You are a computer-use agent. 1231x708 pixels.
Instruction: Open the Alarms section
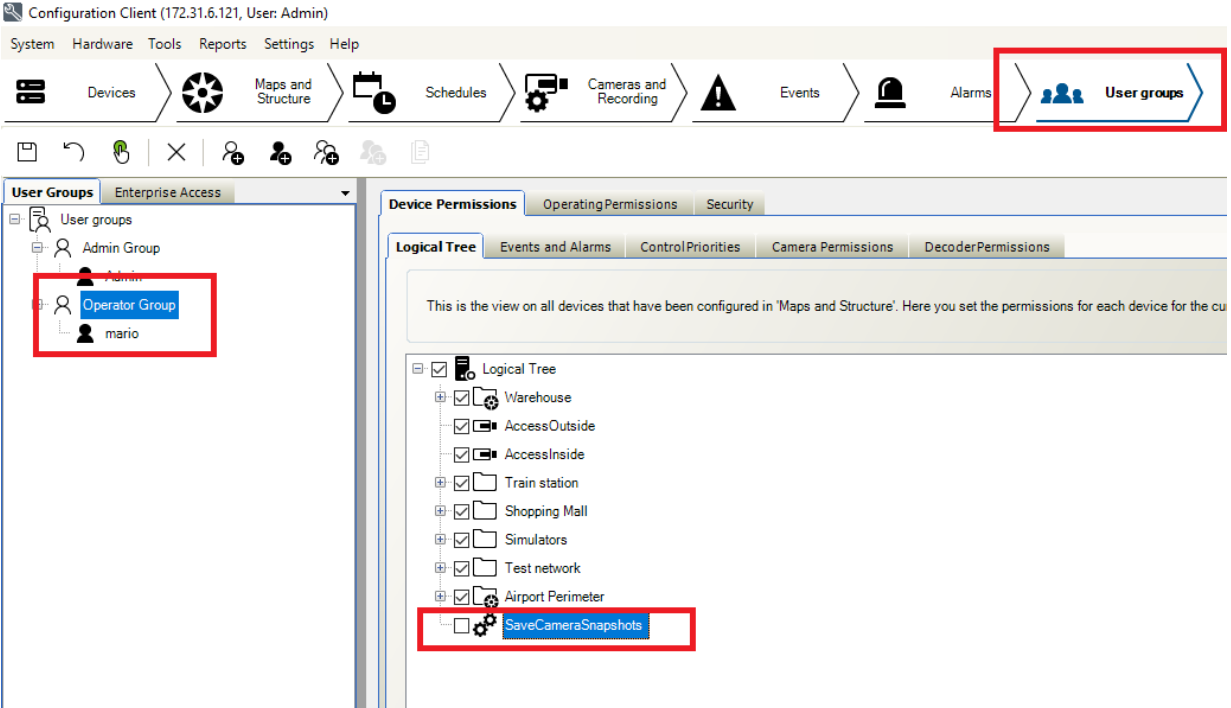(x=969, y=93)
